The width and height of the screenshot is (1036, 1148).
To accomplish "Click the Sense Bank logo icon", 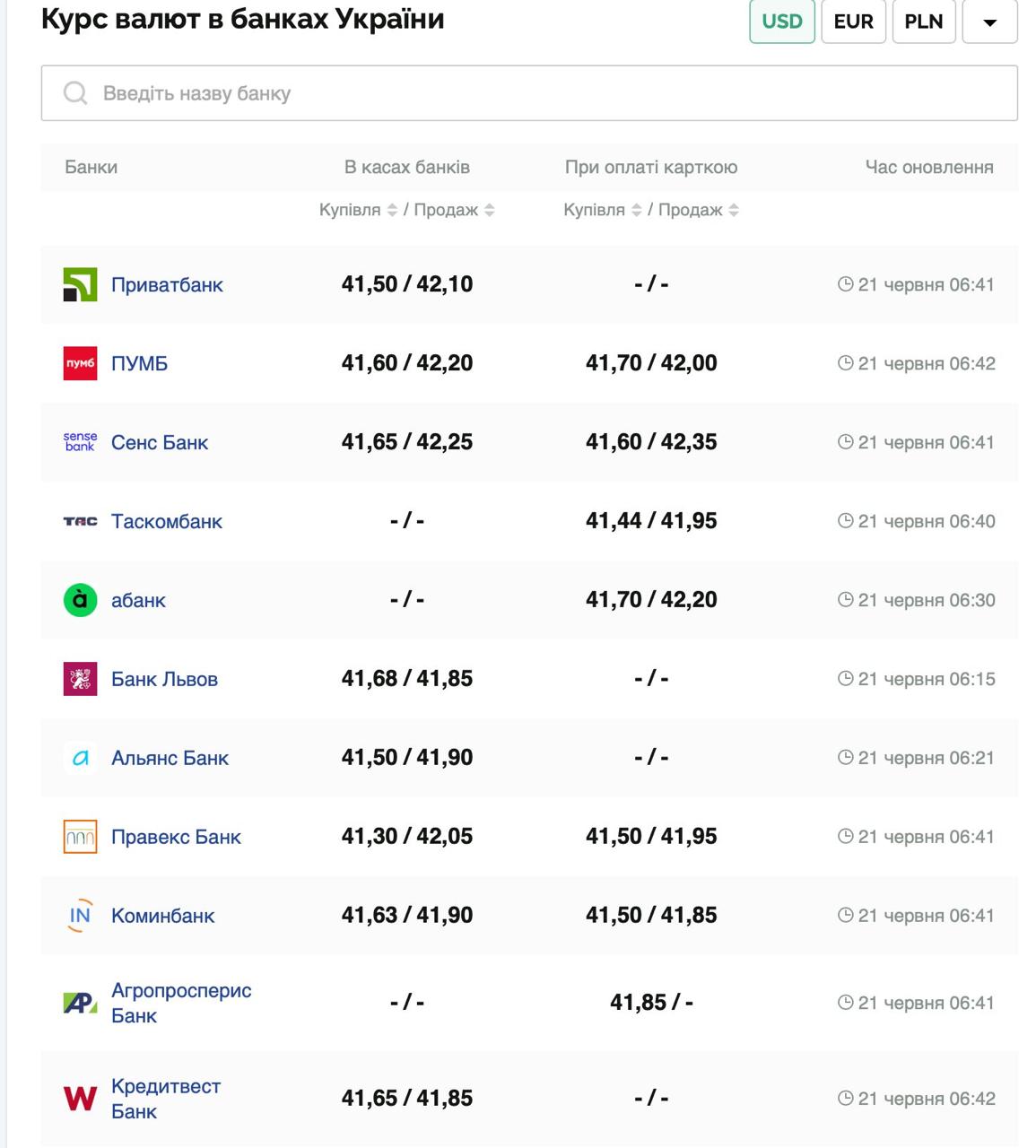I will (x=80, y=442).
